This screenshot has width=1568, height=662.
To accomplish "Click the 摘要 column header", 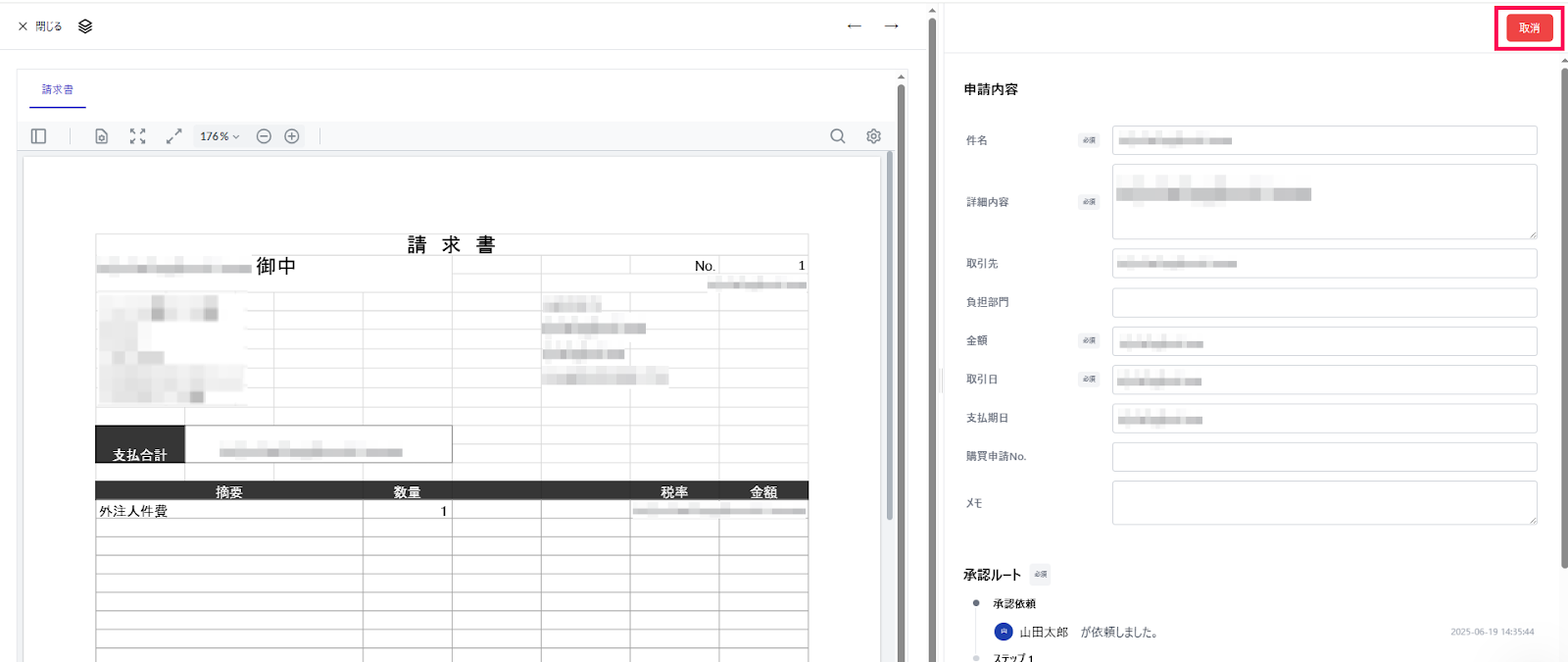I will coord(229,491).
